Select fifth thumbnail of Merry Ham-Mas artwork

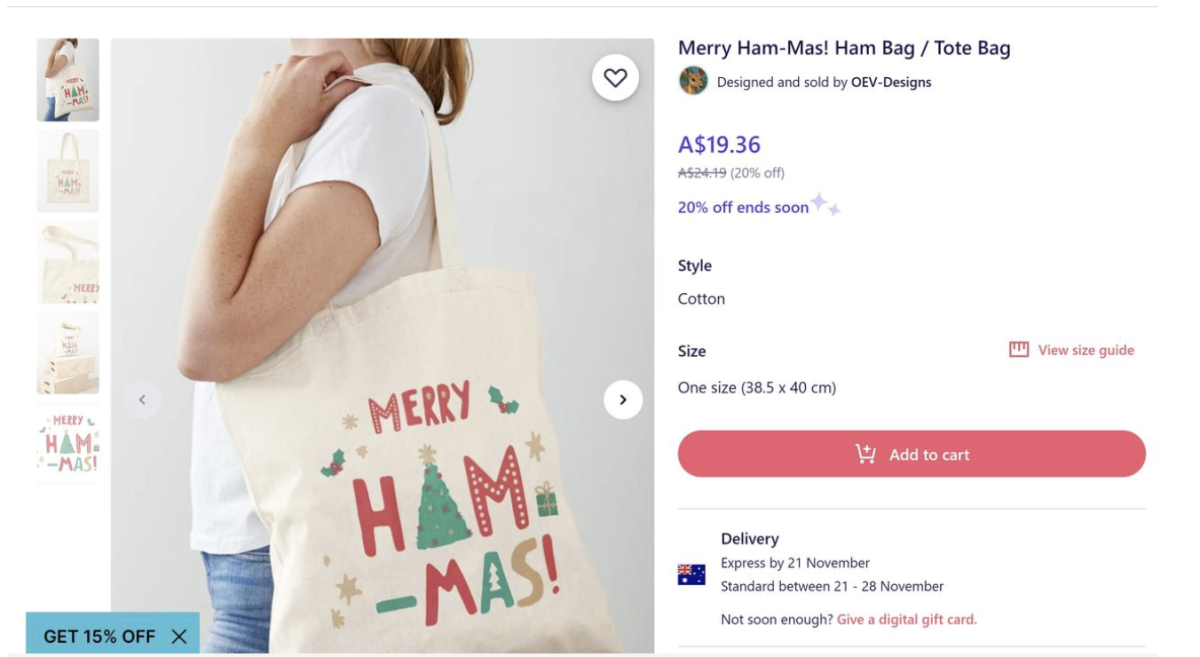[68, 443]
